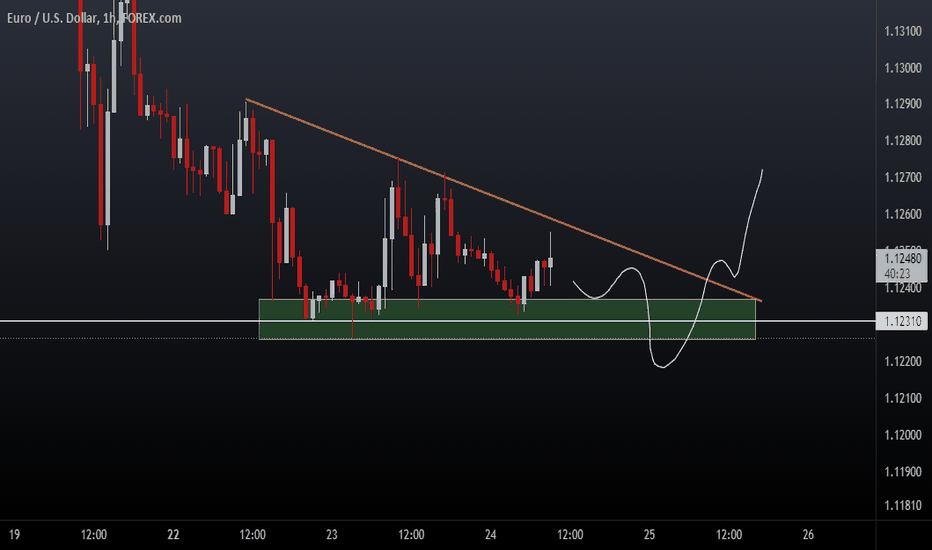Click the date label 24 on time axis

(x=490, y=535)
